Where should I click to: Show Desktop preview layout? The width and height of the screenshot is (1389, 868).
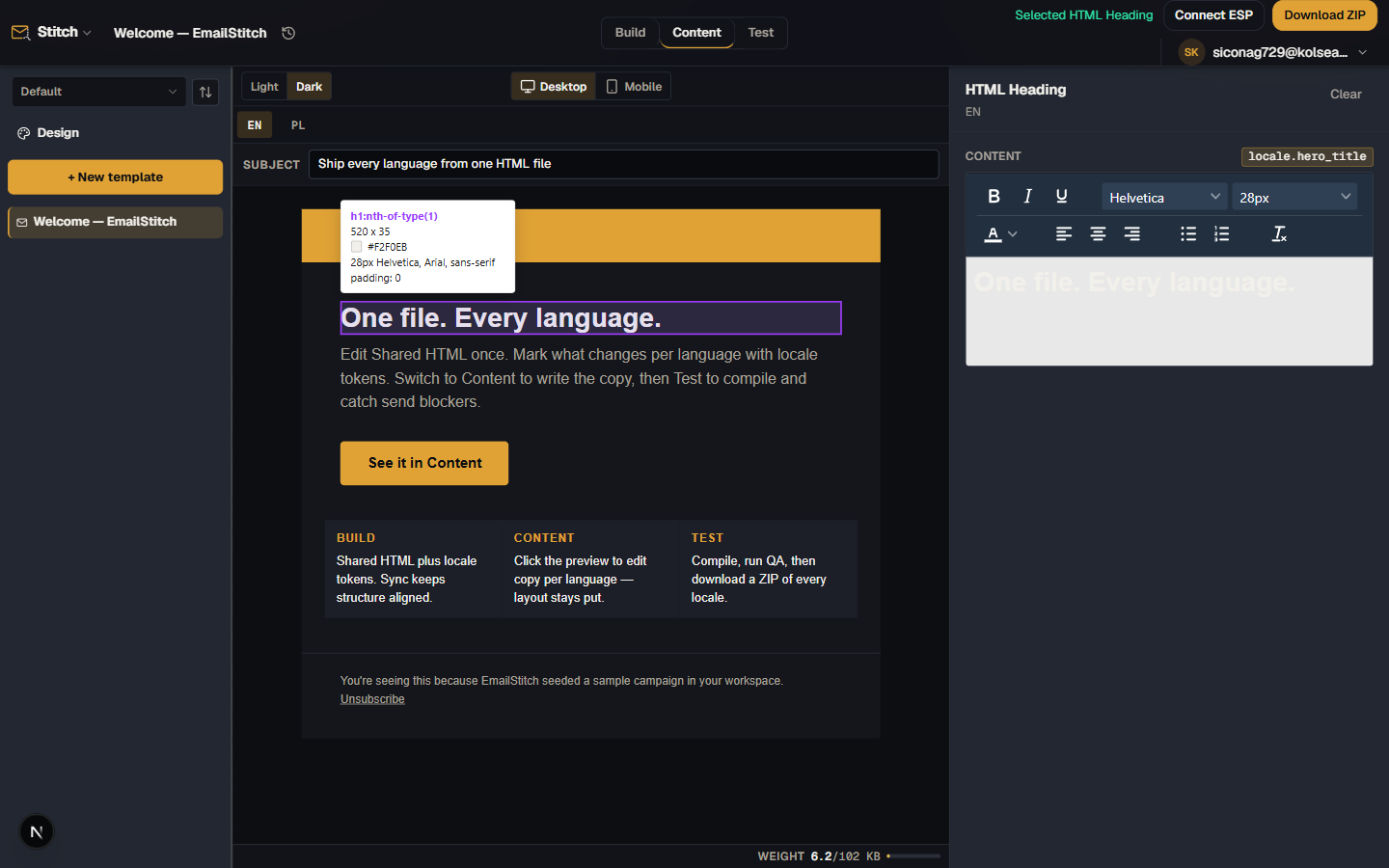[554, 87]
